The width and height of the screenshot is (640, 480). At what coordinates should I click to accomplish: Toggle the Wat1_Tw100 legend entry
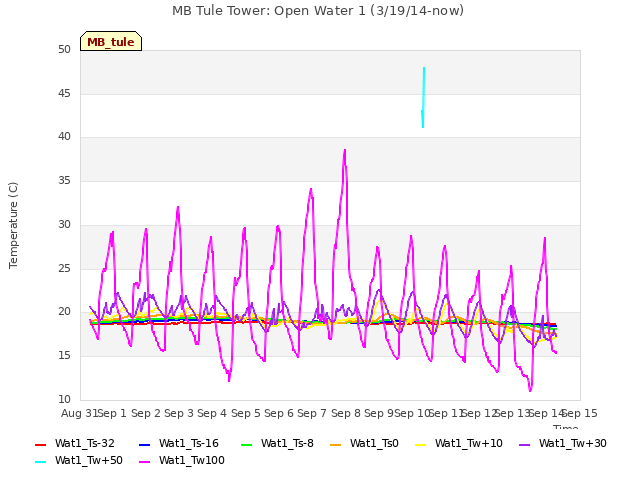182,461
